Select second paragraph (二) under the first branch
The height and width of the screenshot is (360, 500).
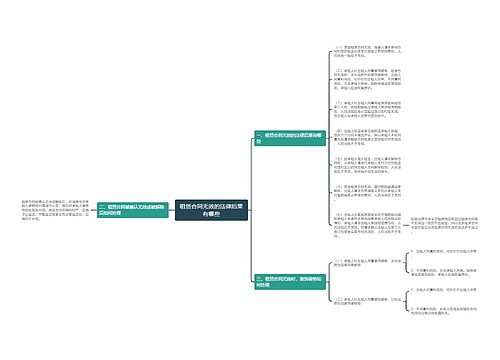(x=368, y=80)
